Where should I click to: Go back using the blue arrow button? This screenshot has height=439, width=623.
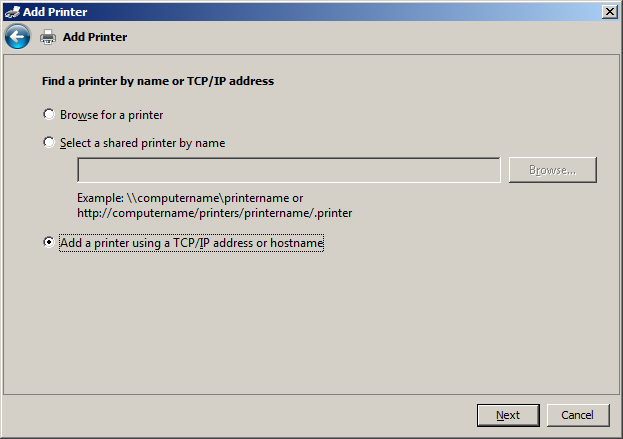(x=17, y=37)
